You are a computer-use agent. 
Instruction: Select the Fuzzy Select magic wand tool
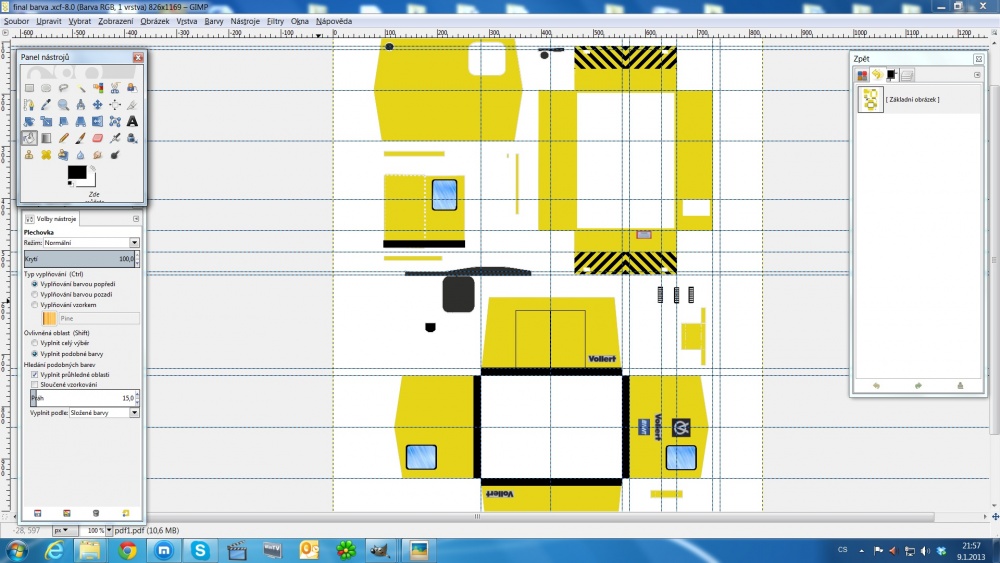coord(80,88)
